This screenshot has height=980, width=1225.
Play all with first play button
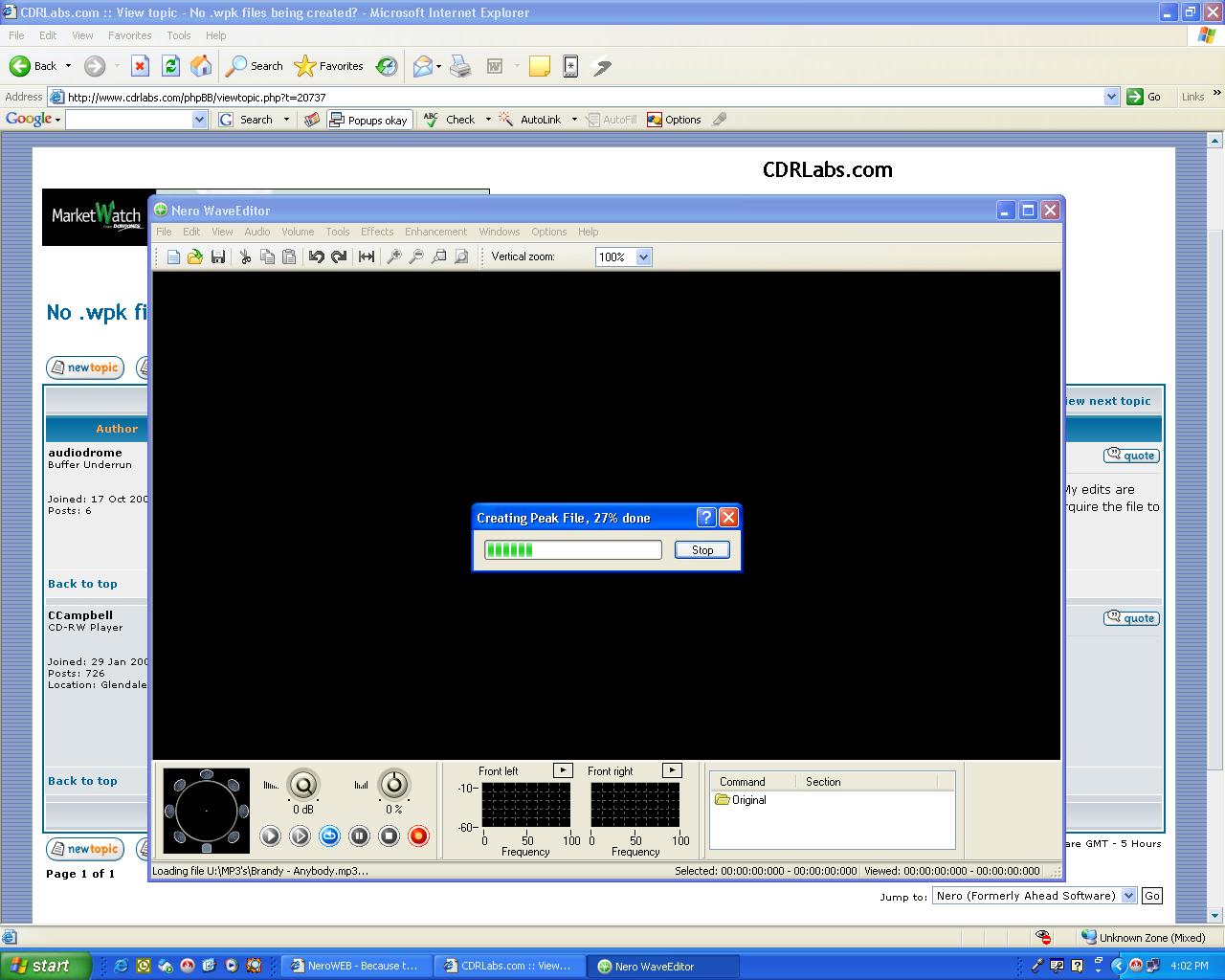(x=270, y=836)
